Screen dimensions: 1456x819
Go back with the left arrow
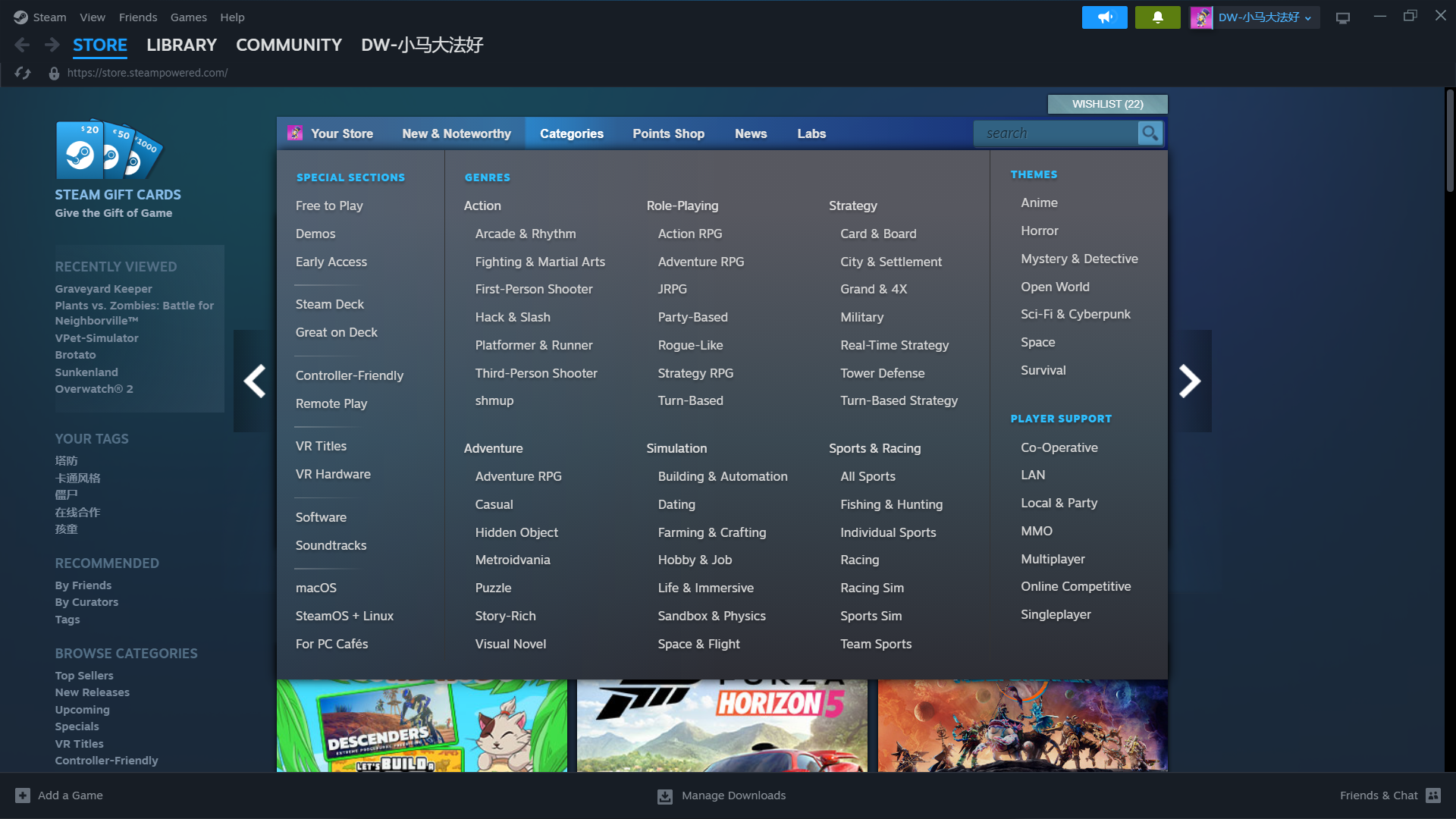[x=22, y=45]
